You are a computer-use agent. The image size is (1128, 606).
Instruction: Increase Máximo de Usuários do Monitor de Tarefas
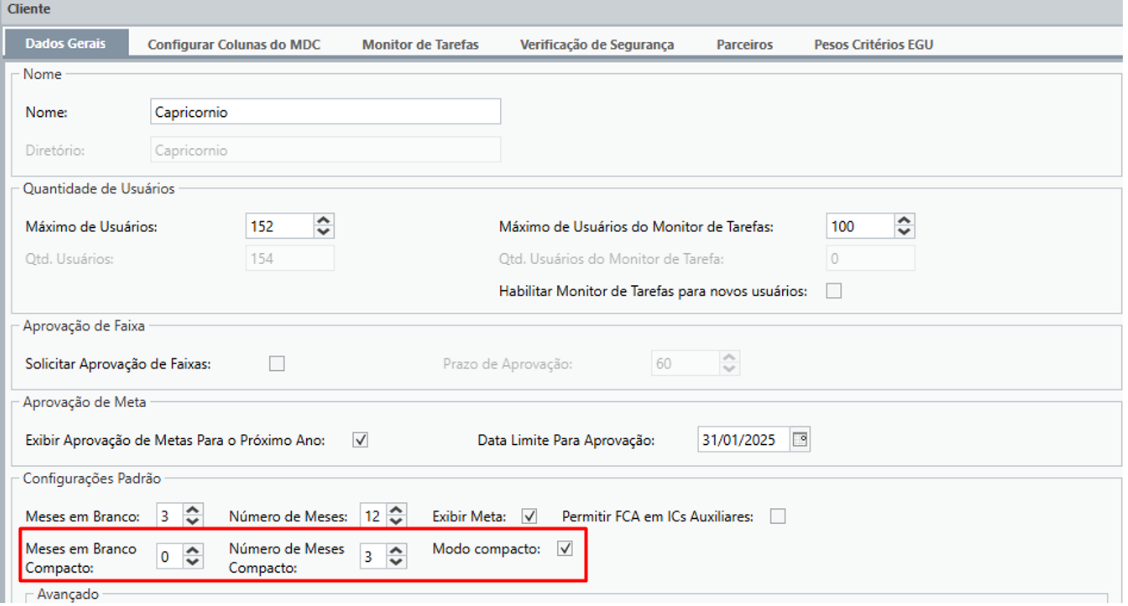(904, 221)
